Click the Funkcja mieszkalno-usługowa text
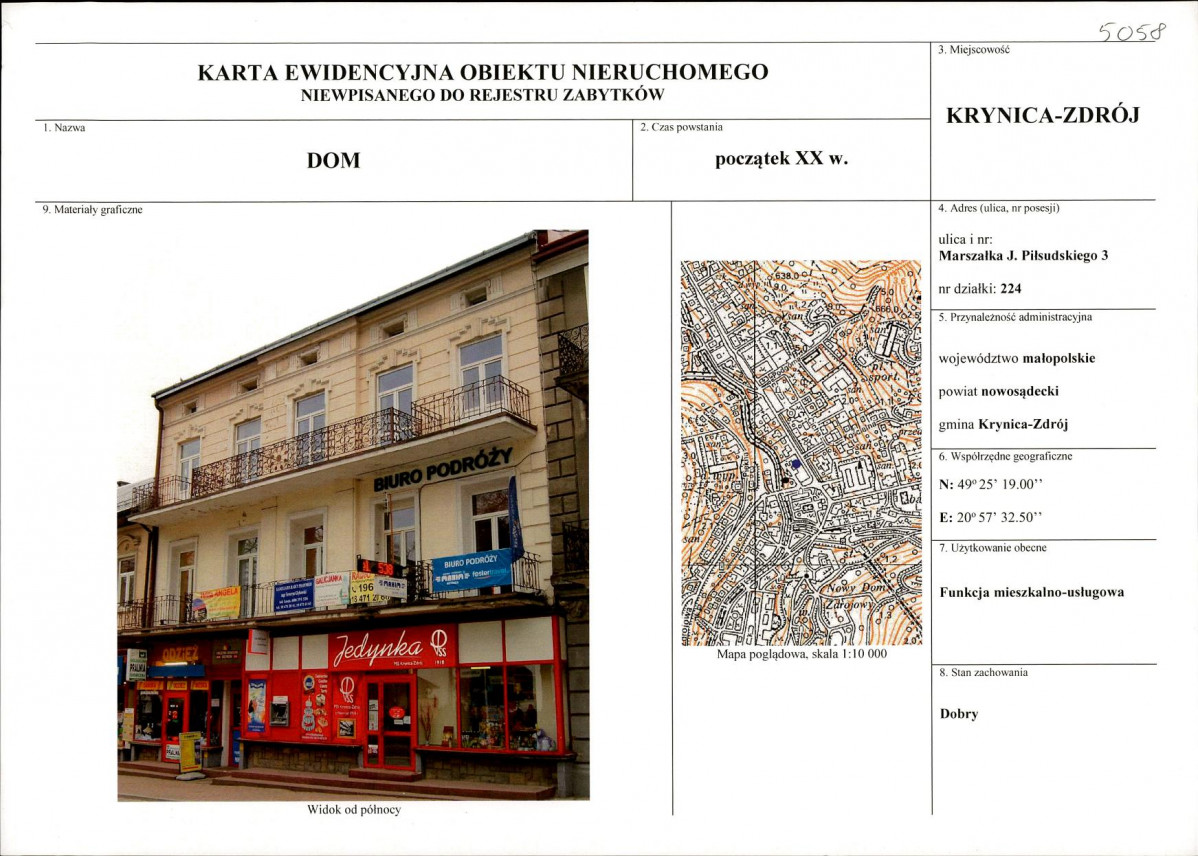Viewport: 1198px width, 856px height. tap(1031, 592)
